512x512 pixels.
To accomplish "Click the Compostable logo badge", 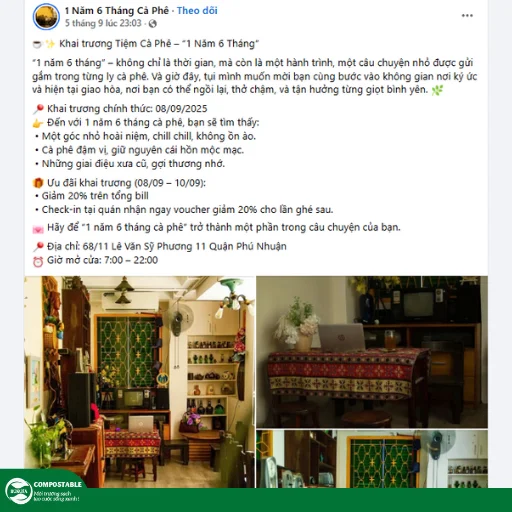I will pos(42,491).
